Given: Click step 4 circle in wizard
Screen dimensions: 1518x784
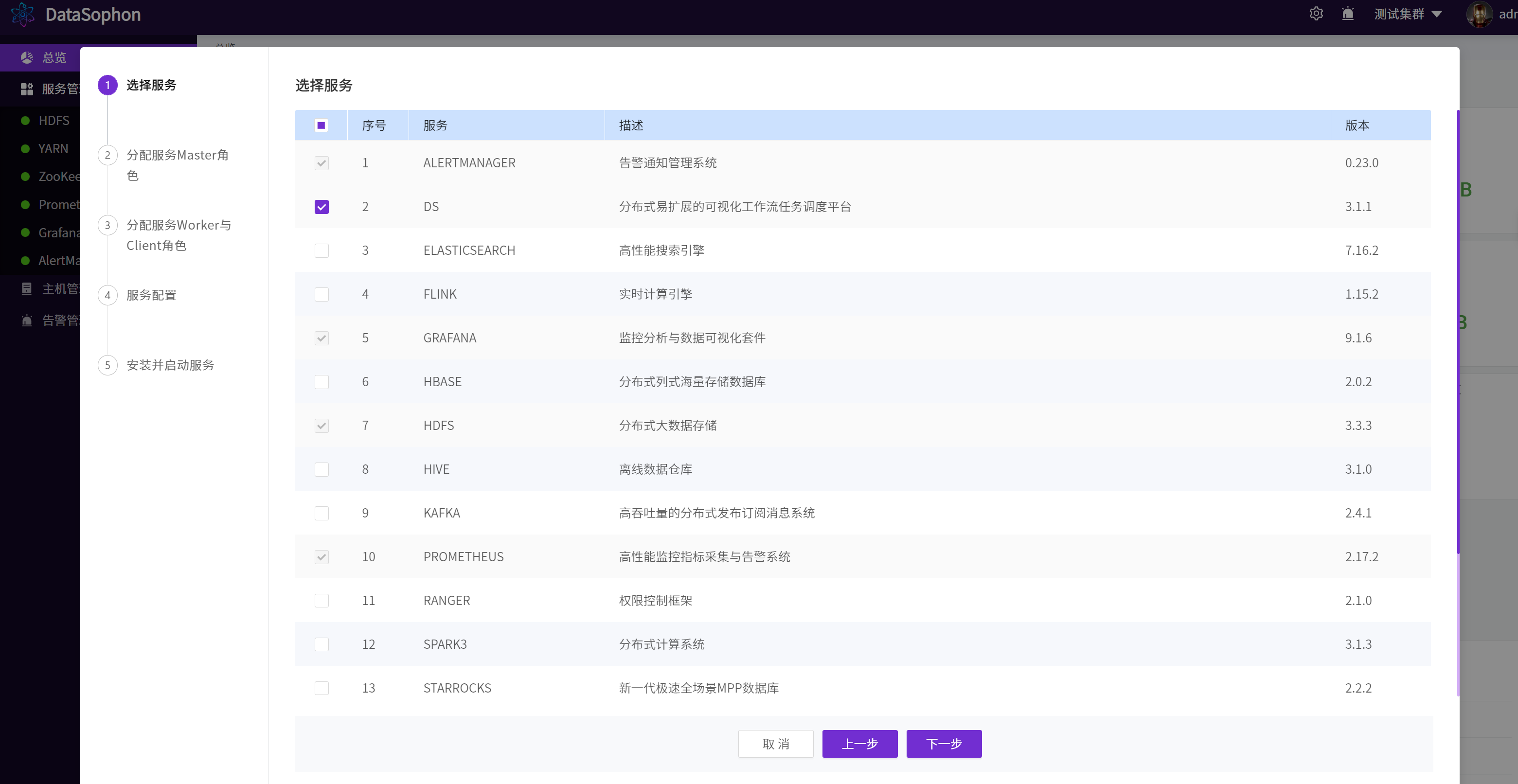Looking at the screenshot, I should coord(107,295).
